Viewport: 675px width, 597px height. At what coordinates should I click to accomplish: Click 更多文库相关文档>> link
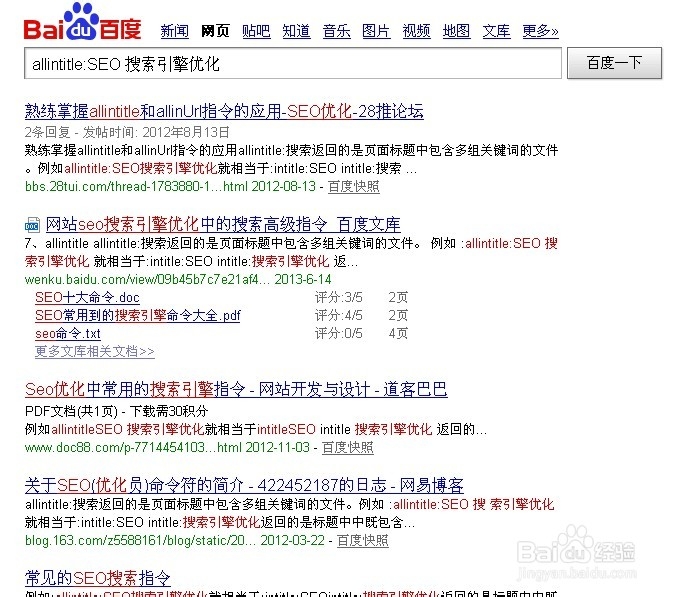[x=95, y=351]
